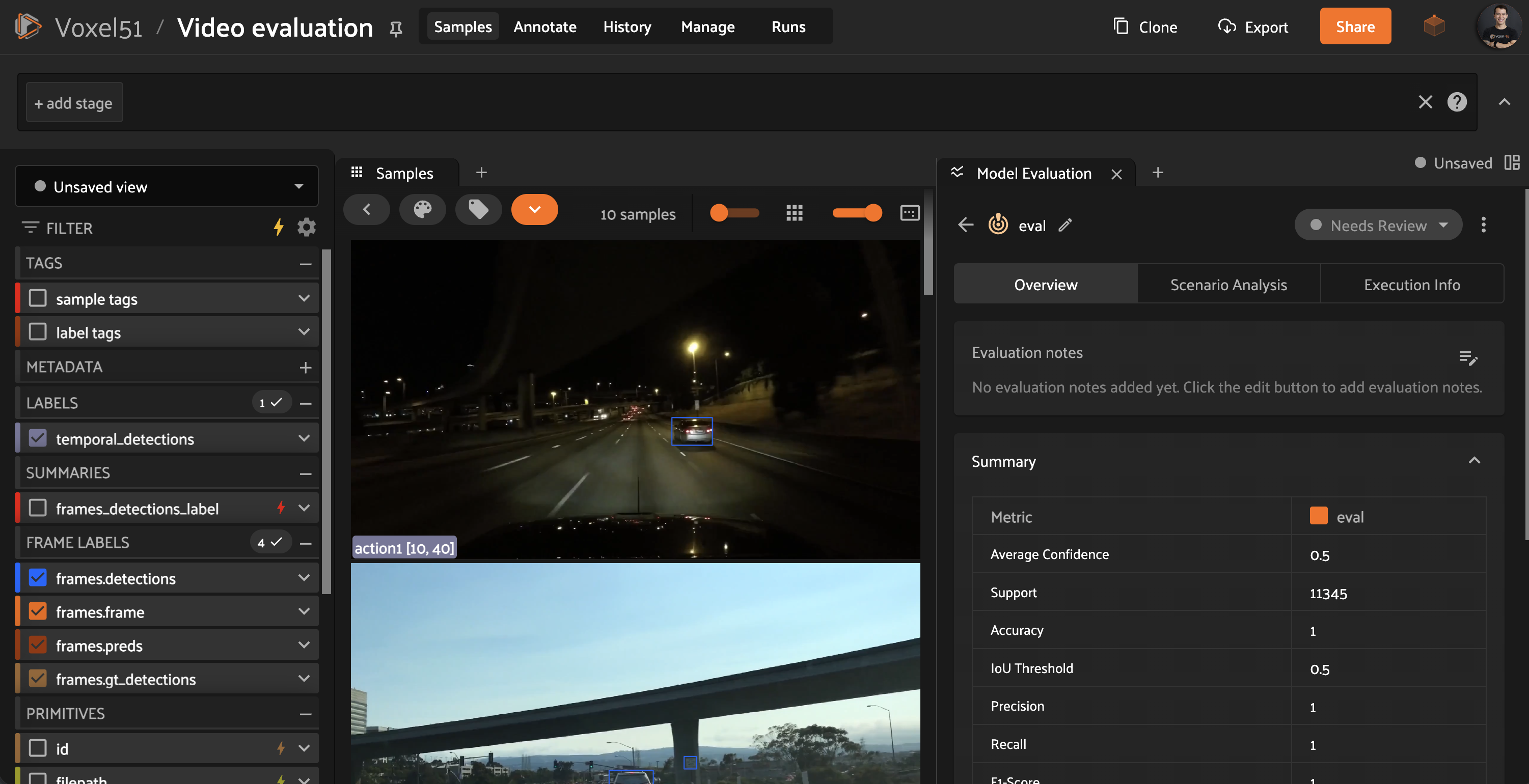
Task: Open the color scheme palette icon
Action: coord(422,210)
